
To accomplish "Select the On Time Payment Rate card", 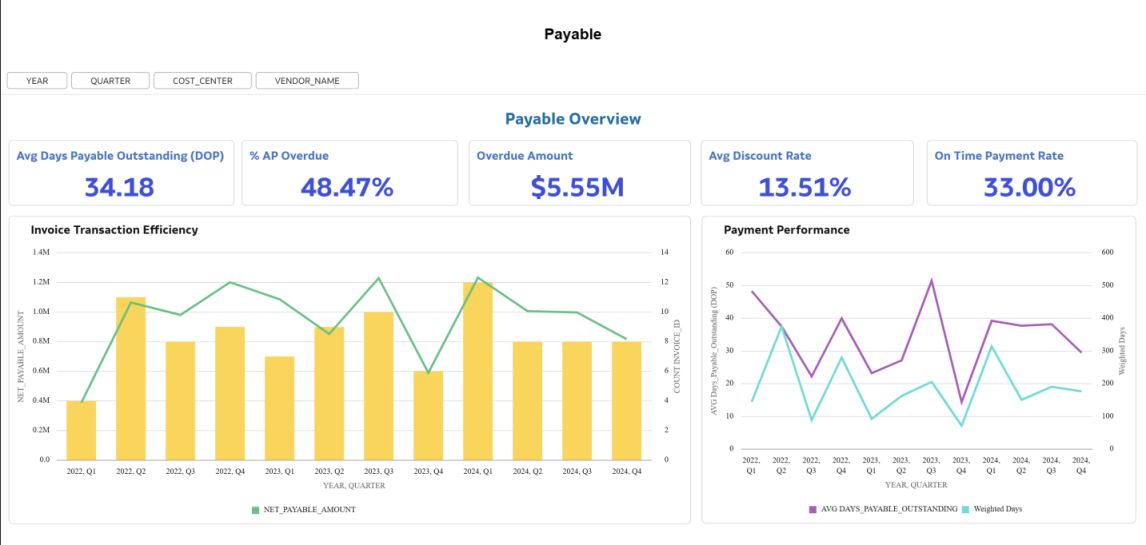I will pos(1030,173).
